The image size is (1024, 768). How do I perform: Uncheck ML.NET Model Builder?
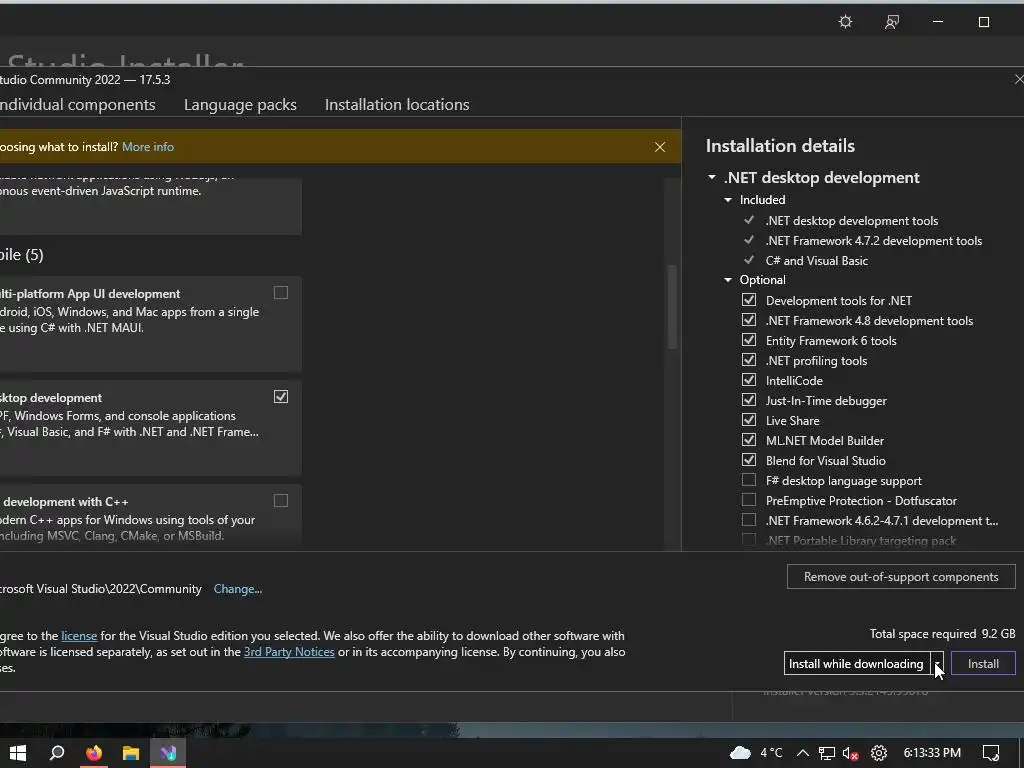tap(749, 440)
